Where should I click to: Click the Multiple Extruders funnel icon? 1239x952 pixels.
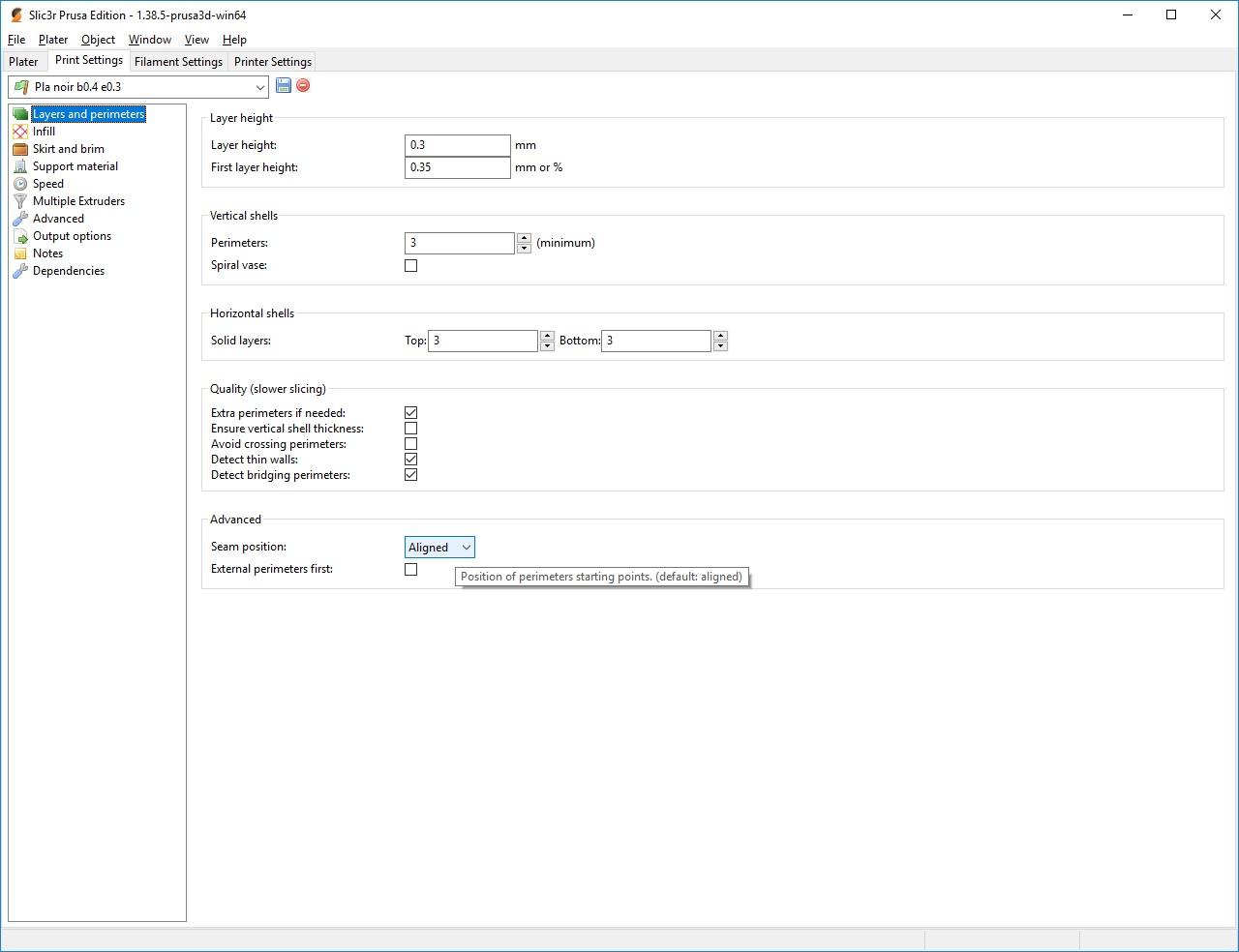pyautogui.click(x=20, y=201)
